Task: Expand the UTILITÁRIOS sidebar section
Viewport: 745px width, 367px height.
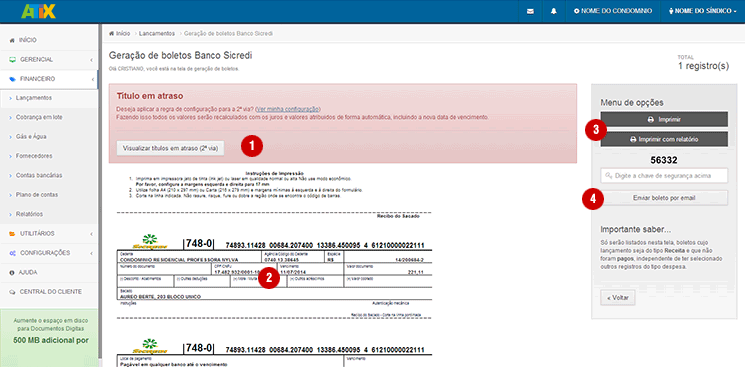Action: 48,233
